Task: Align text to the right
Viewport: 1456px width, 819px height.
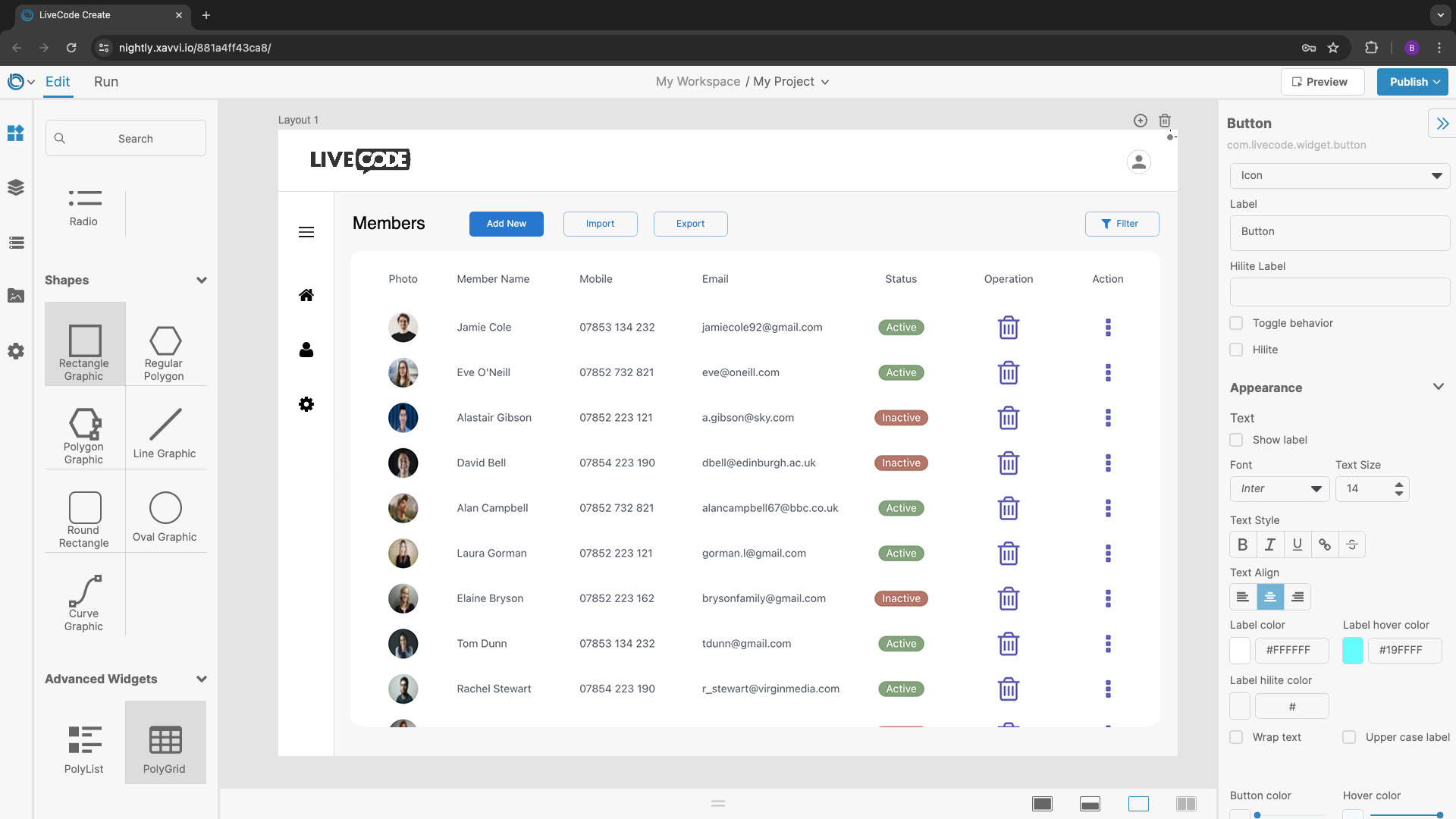Action: tap(1298, 597)
